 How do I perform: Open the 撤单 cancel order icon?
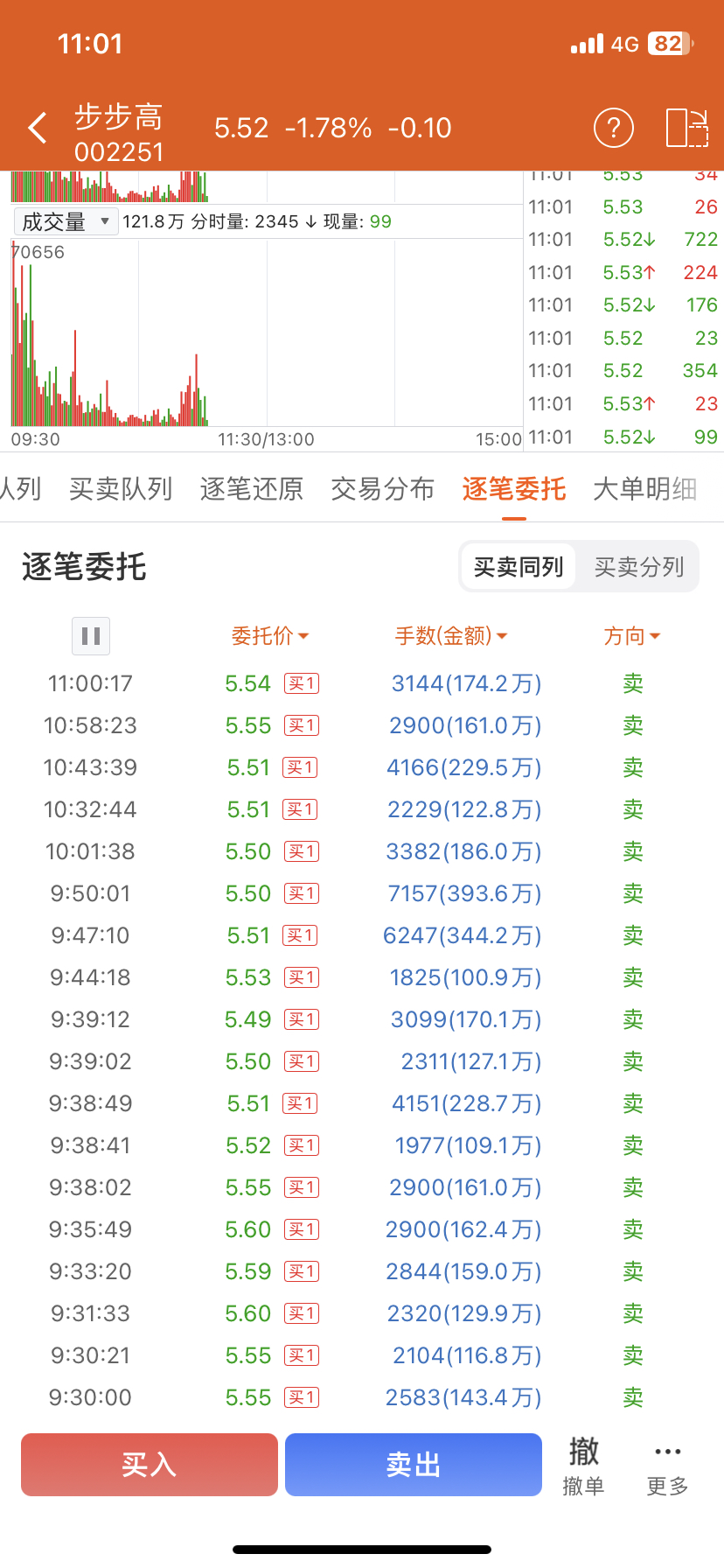583,1465
